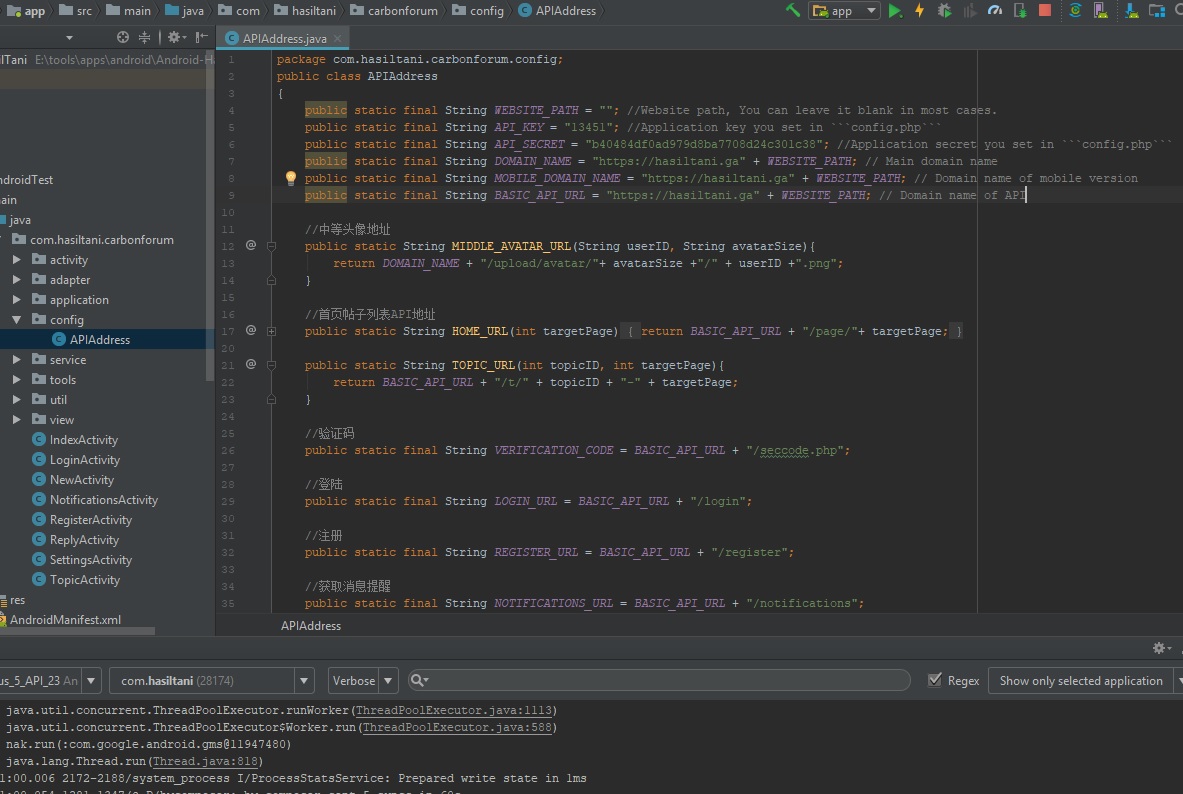1183x794 pixels.
Task: Open ThreadPoolExecutor.java:588 stack trace link
Action: tap(456, 728)
